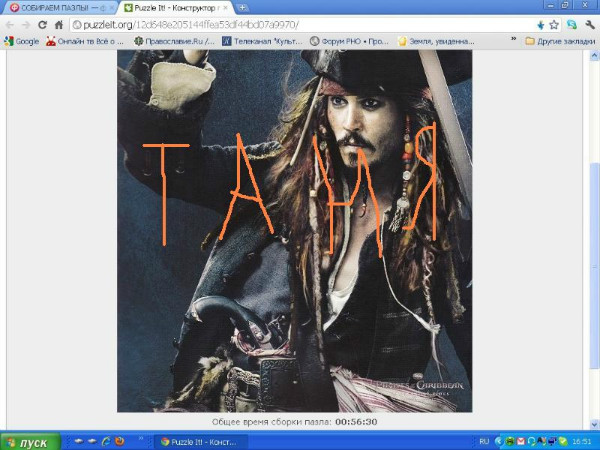Open the Google bookmark
The image size is (600, 450).
click(21, 41)
